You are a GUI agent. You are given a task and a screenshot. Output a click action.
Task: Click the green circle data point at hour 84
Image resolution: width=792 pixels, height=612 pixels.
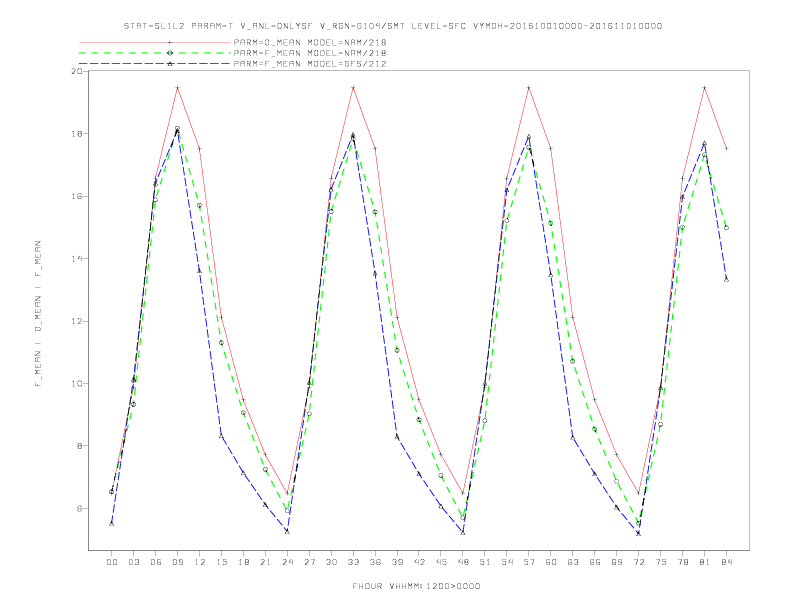point(726,228)
